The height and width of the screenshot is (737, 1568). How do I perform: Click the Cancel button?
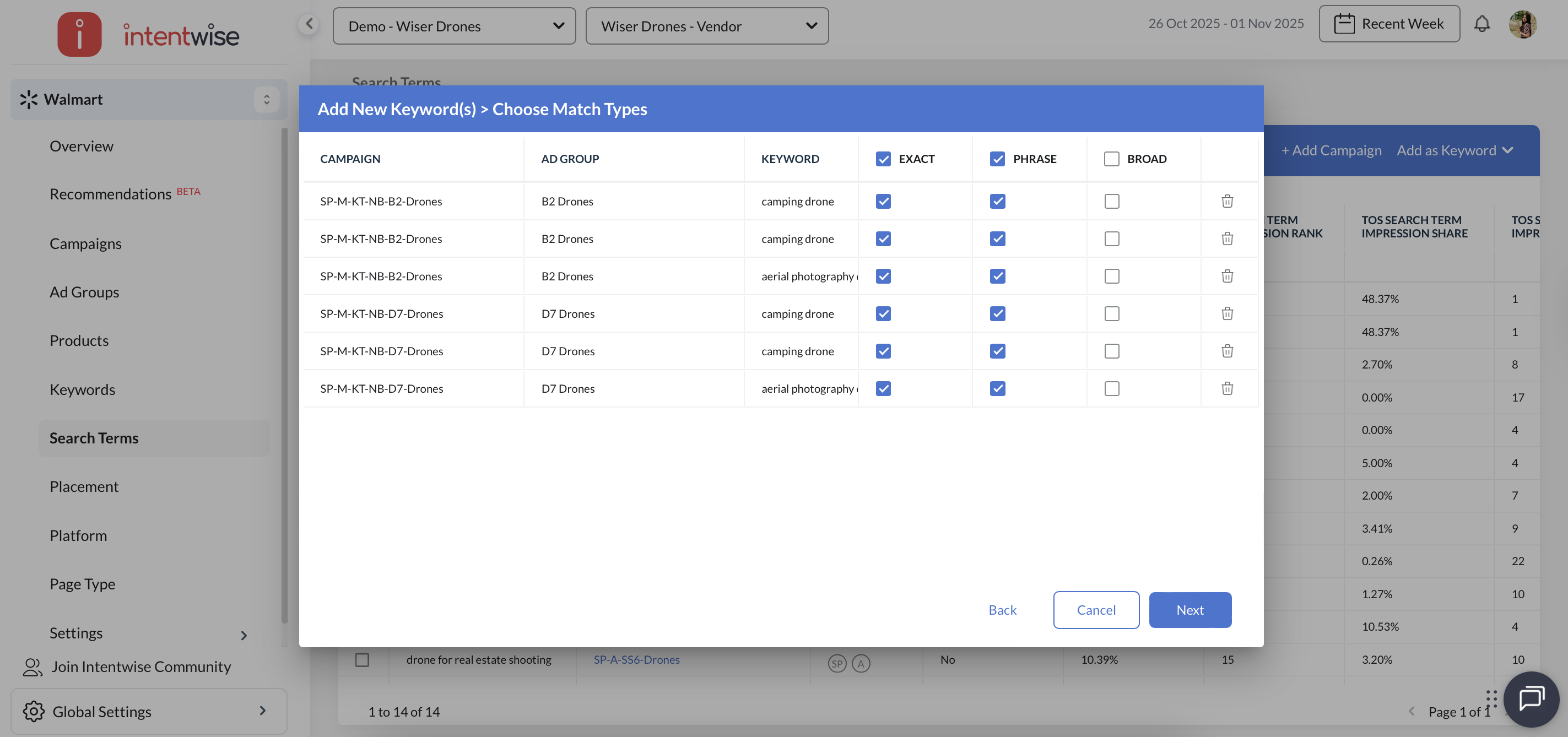click(1096, 610)
